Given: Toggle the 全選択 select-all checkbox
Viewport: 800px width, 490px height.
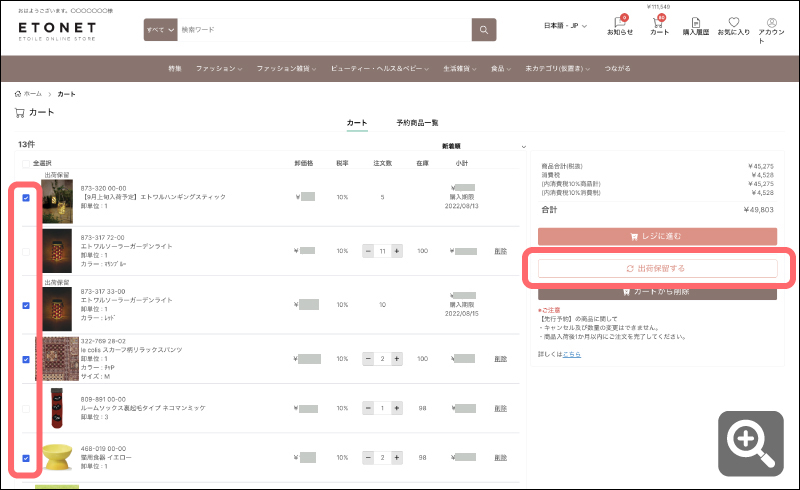Looking at the screenshot, I should pos(26,164).
